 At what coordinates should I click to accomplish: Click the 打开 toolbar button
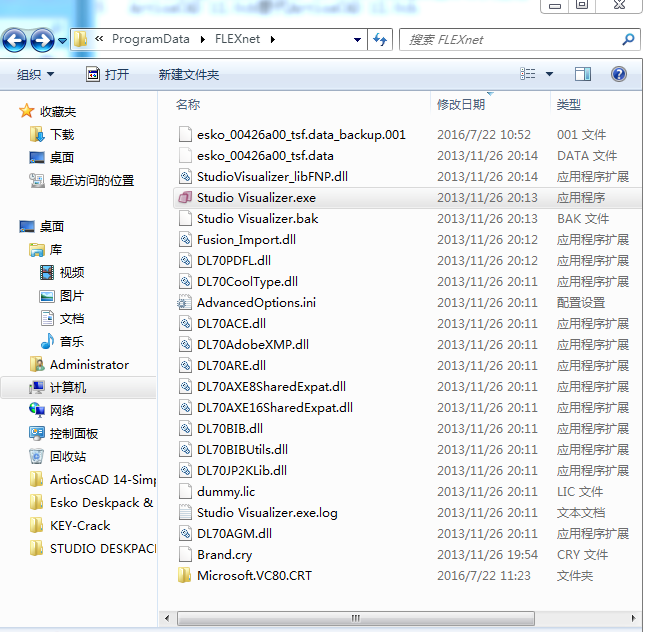click(x=108, y=75)
